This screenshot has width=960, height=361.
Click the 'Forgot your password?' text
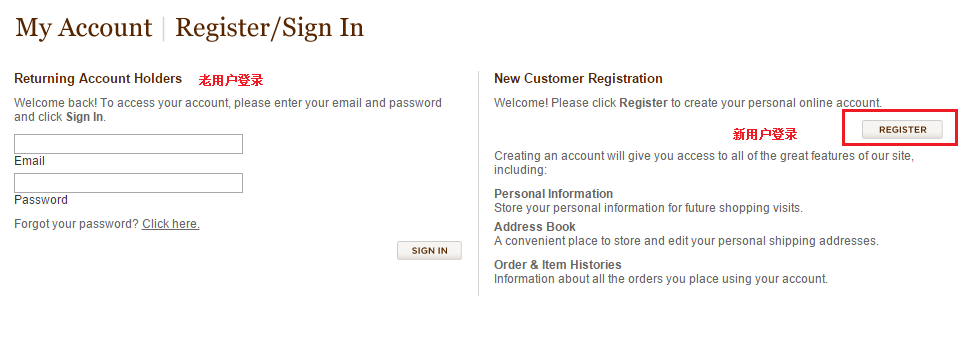coord(77,224)
